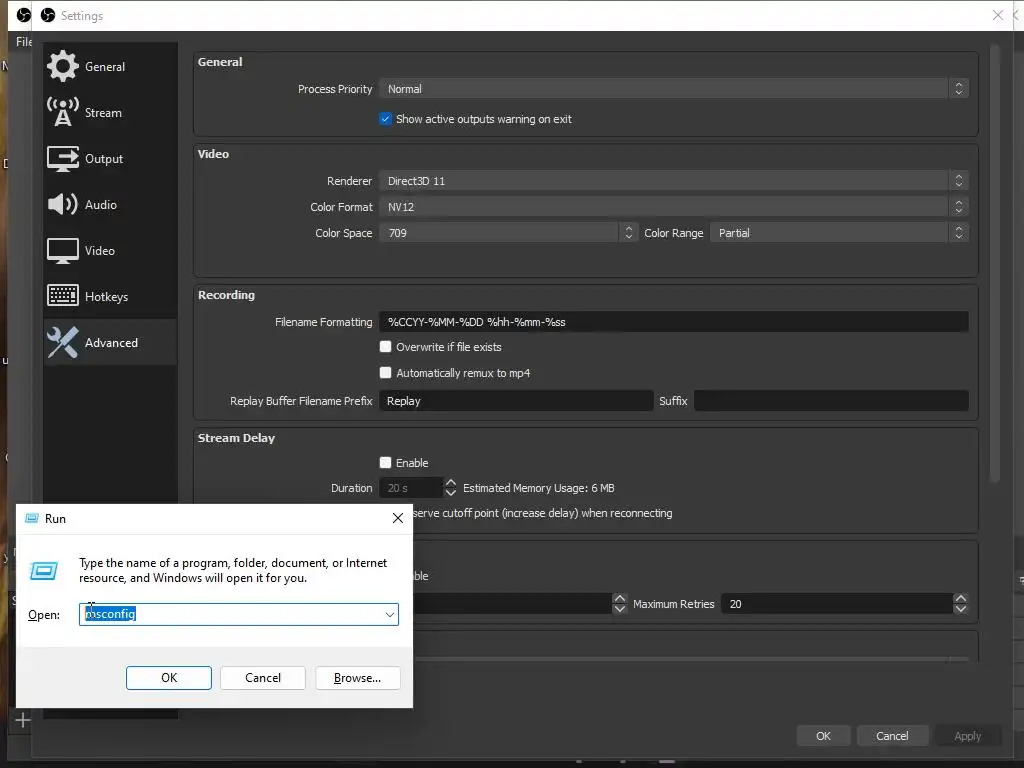The image size is (1024, 768).
Task: Click the plus add icon at bottom left
Action: pyautogui.click(x=23, y=720)
